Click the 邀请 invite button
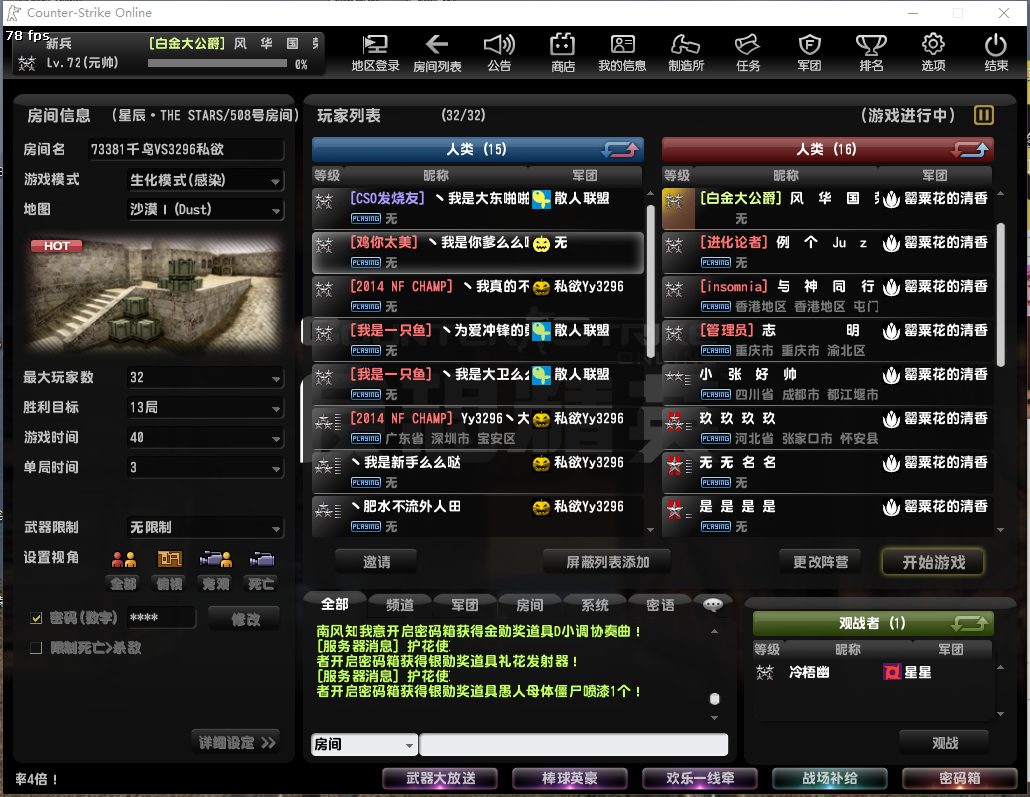 [x=376, y=562]
